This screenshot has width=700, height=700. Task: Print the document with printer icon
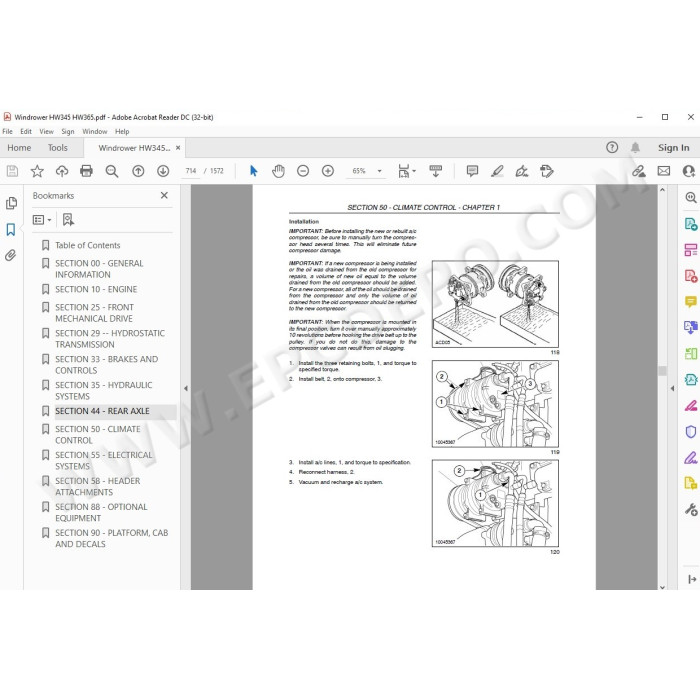(86, 171)
